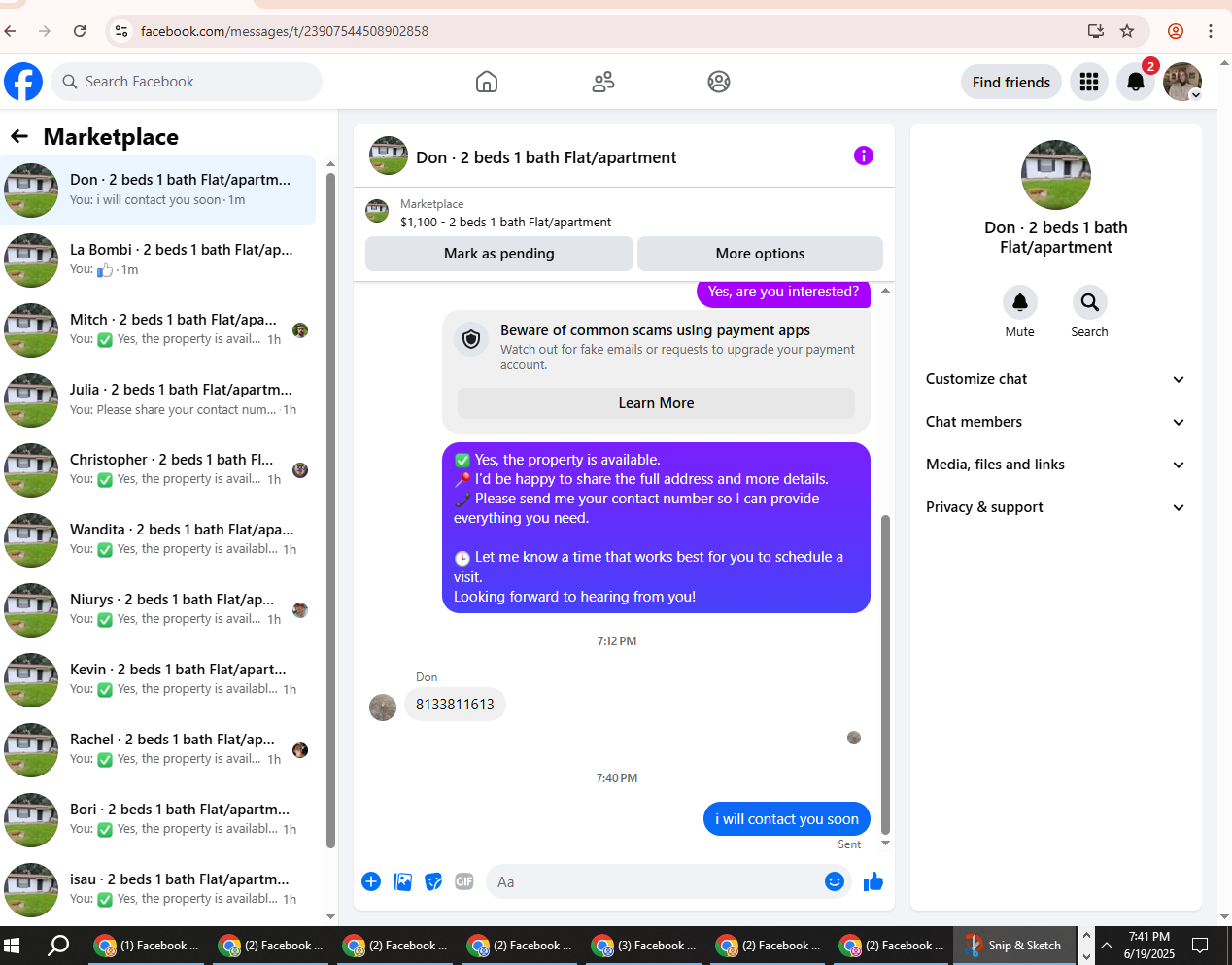Screen dimensions: 1232x965
Task: Choose a GIF icon in composer
Action: (464, 881)
